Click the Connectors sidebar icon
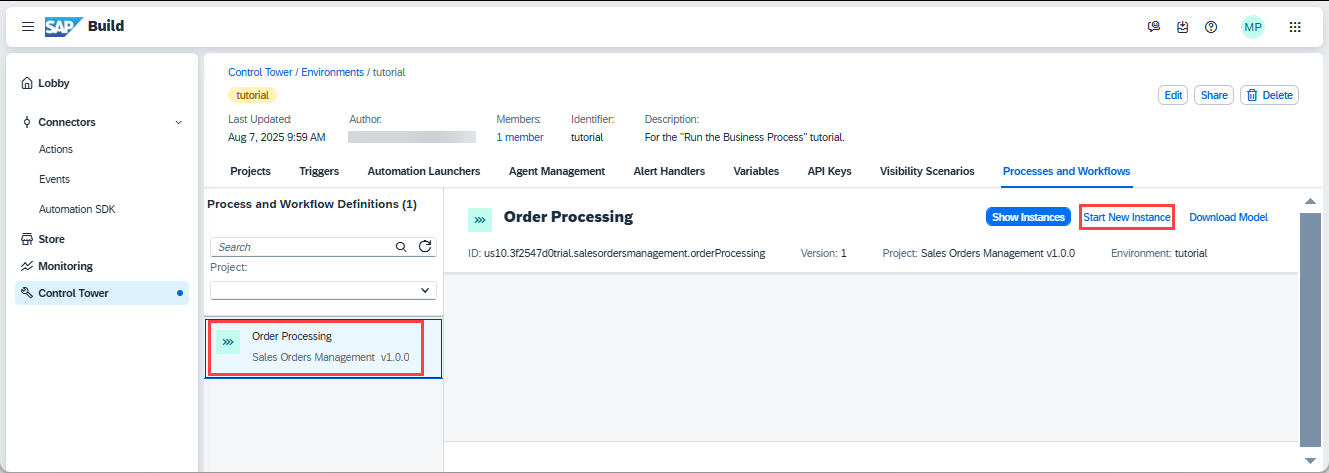Viewport: 1329px width, 473px height. 27,122
